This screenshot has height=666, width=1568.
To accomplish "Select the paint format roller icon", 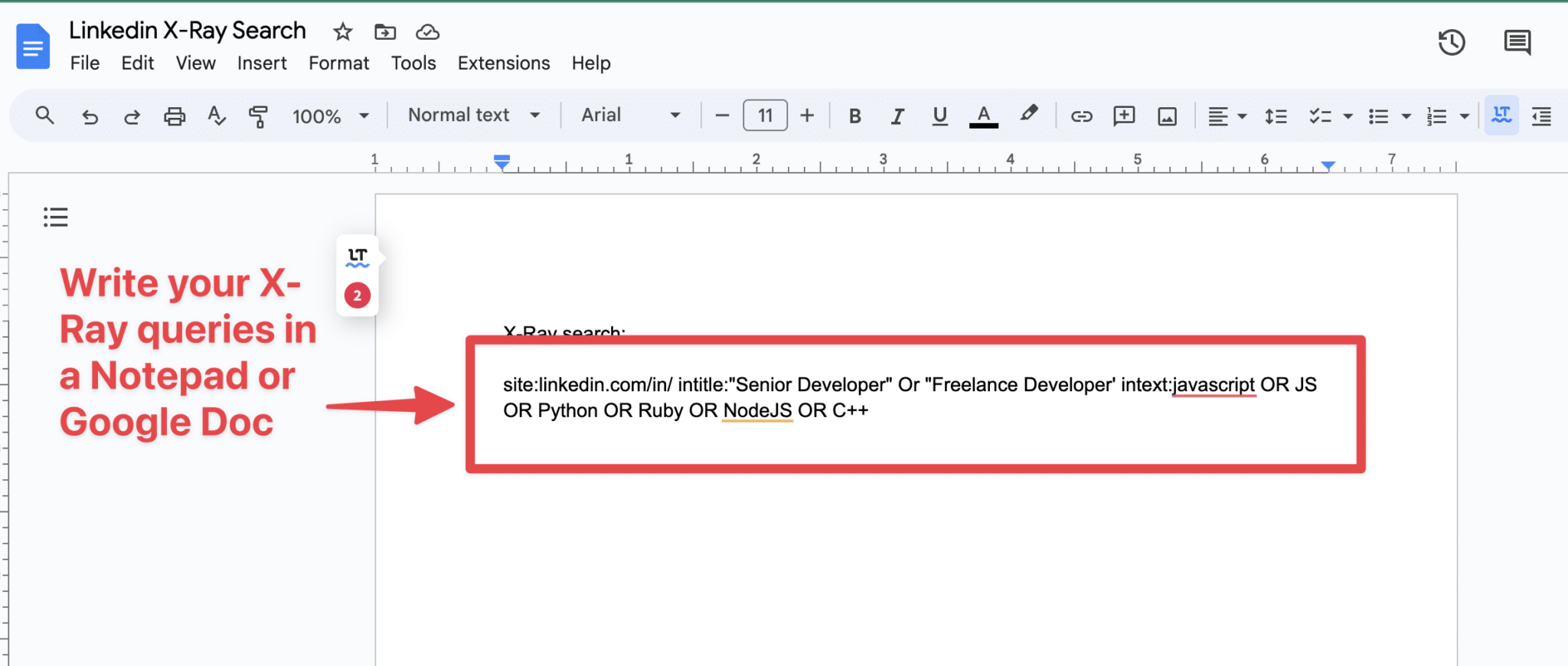I will (x=258, y=116).
